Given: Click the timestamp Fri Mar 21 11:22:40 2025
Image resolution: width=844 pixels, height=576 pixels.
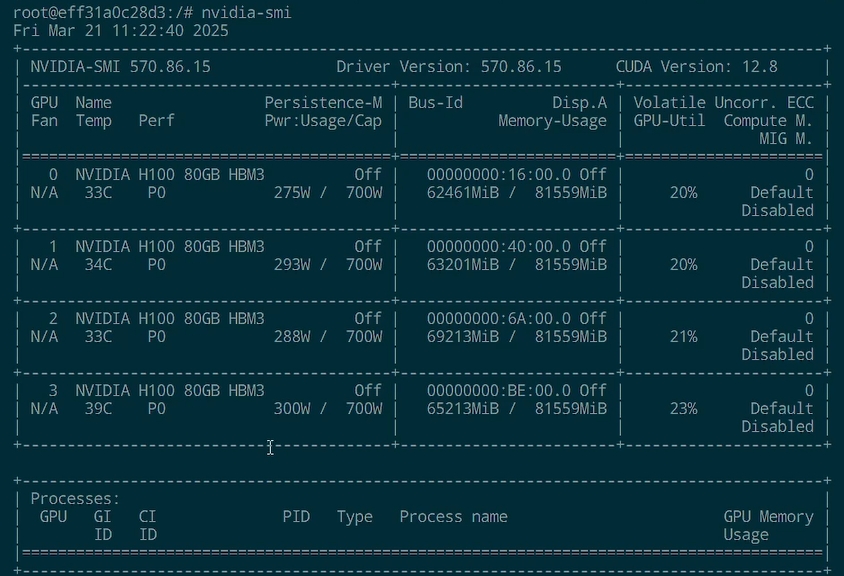Looking at the screenshot, I should (x=121, y=31).
